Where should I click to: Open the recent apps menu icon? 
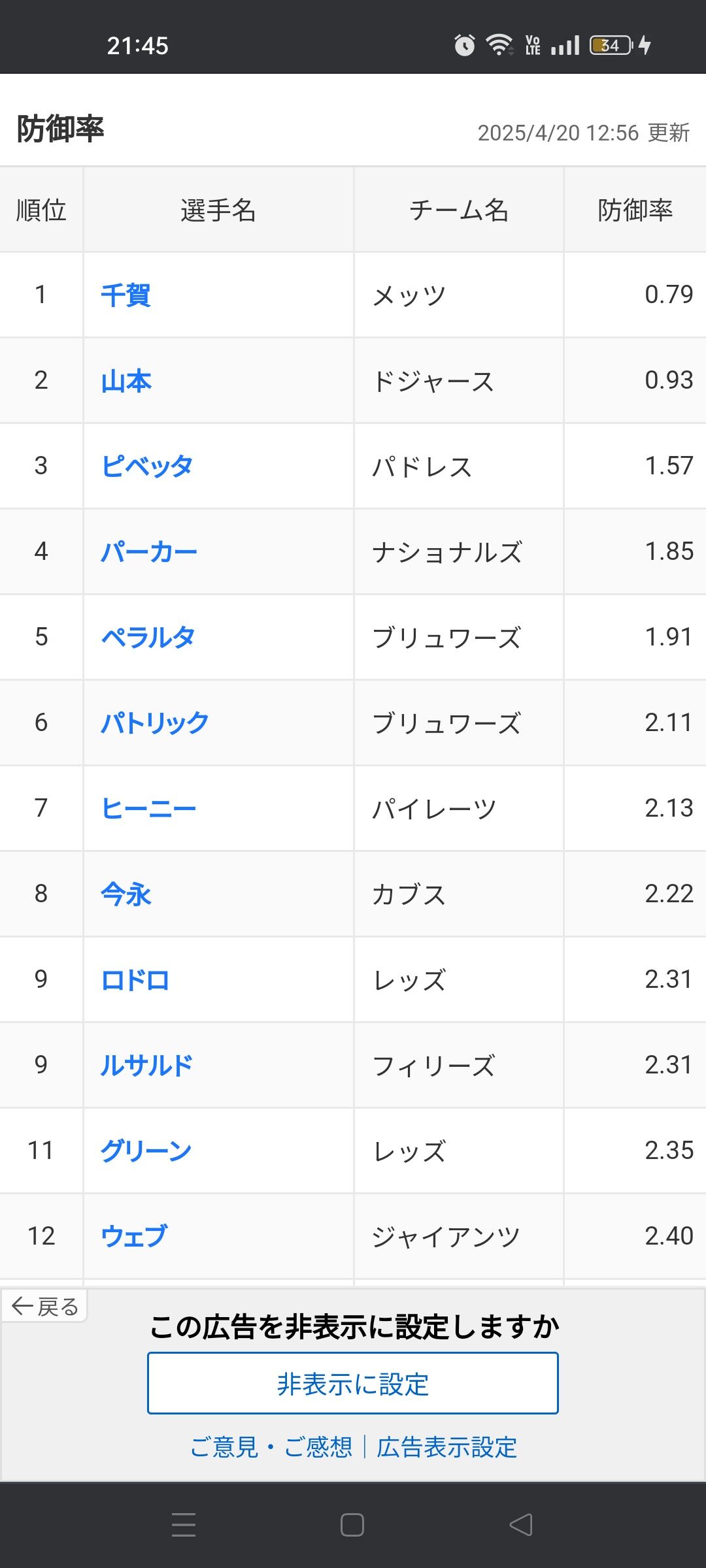[x=184, y=1525]
